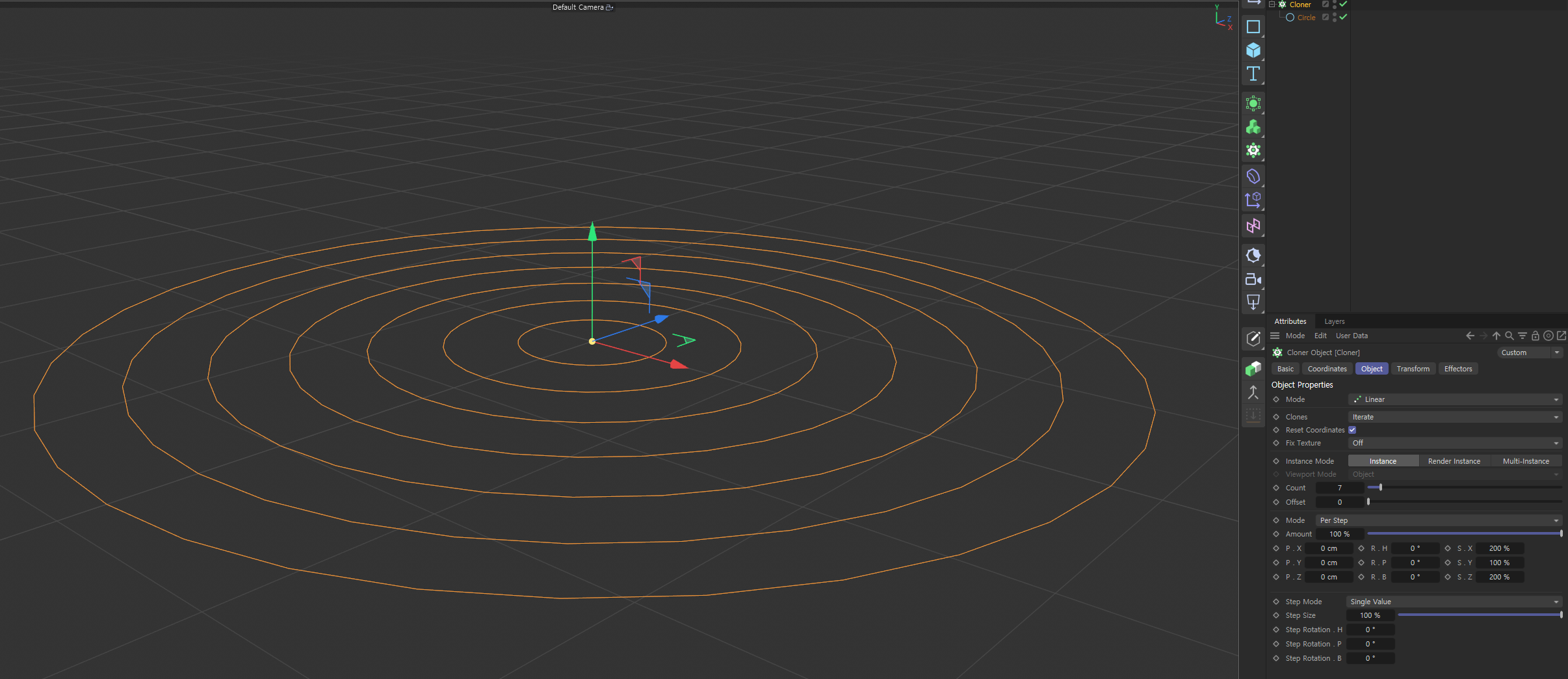
Task: Click the S.X scale input field
Action: coord(1499,548)
